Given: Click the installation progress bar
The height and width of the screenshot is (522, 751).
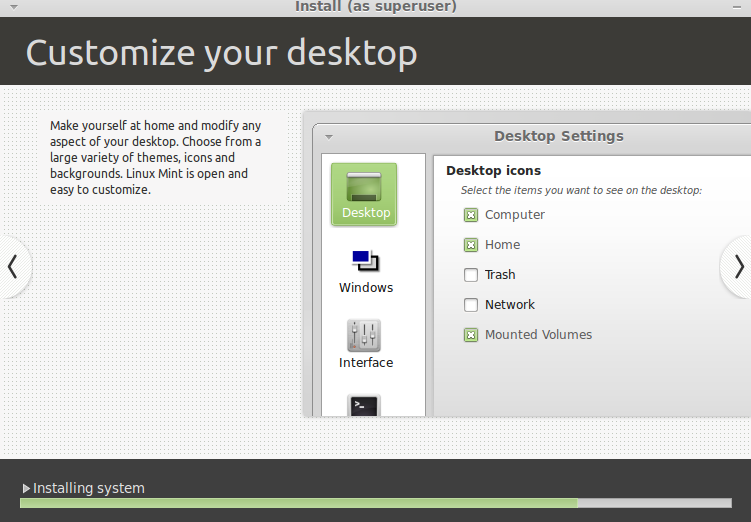Looking at the screenshot, I should (376, 503).
